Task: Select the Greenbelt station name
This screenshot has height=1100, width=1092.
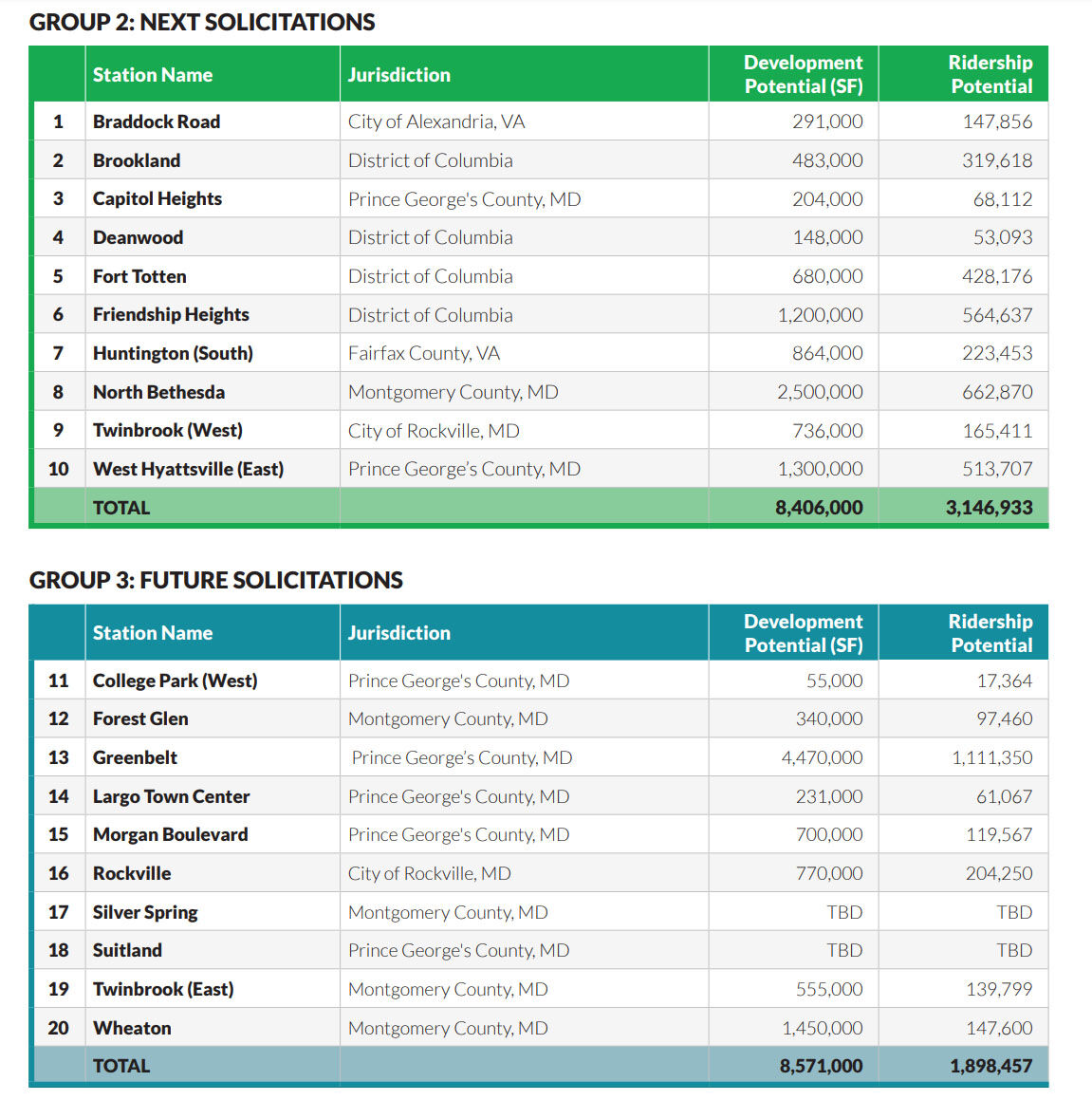Action: point(135,757)
